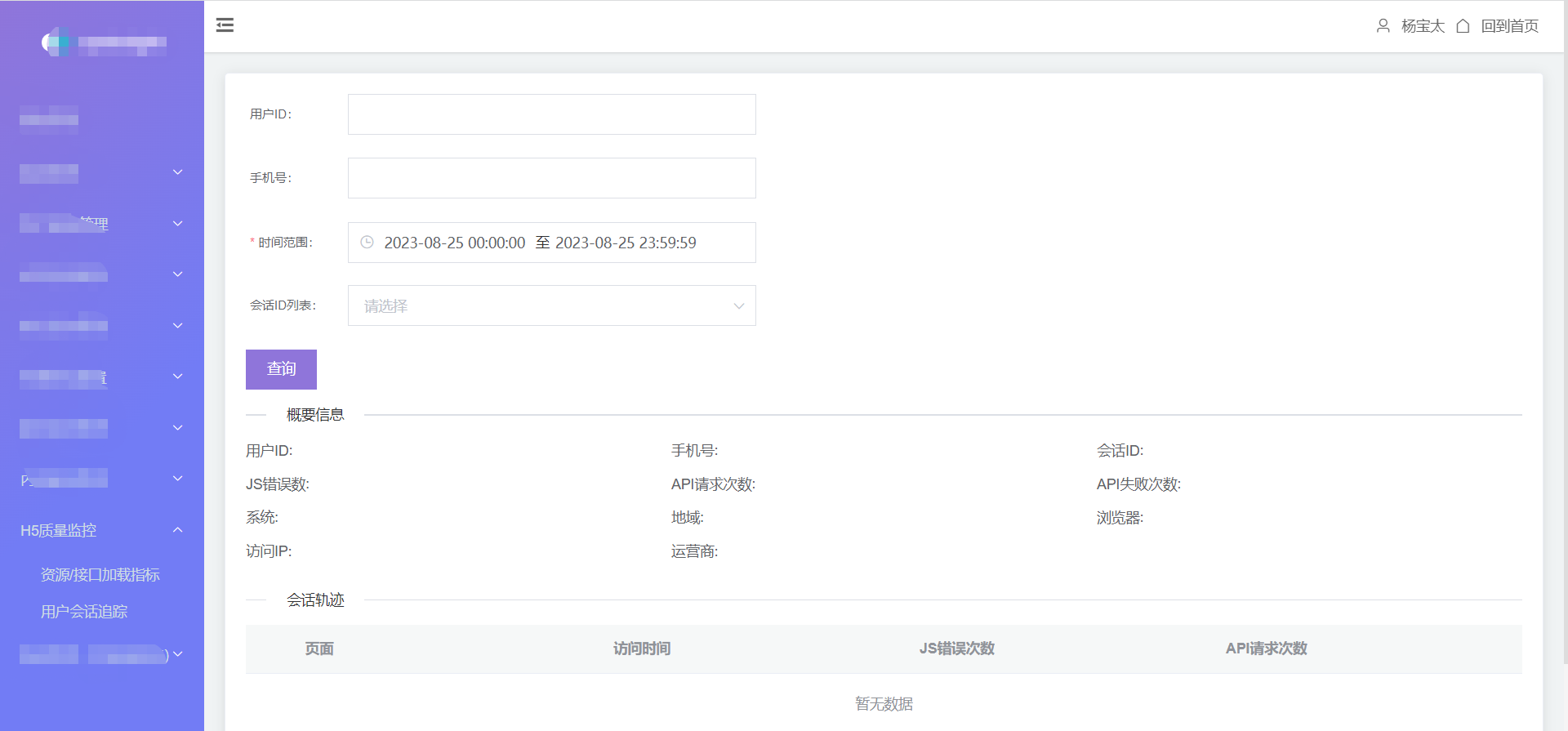Collapse the H5质量监控 menu group
Image resolution: width=1568 pixels, height=731 pixels.
[177, 530]
